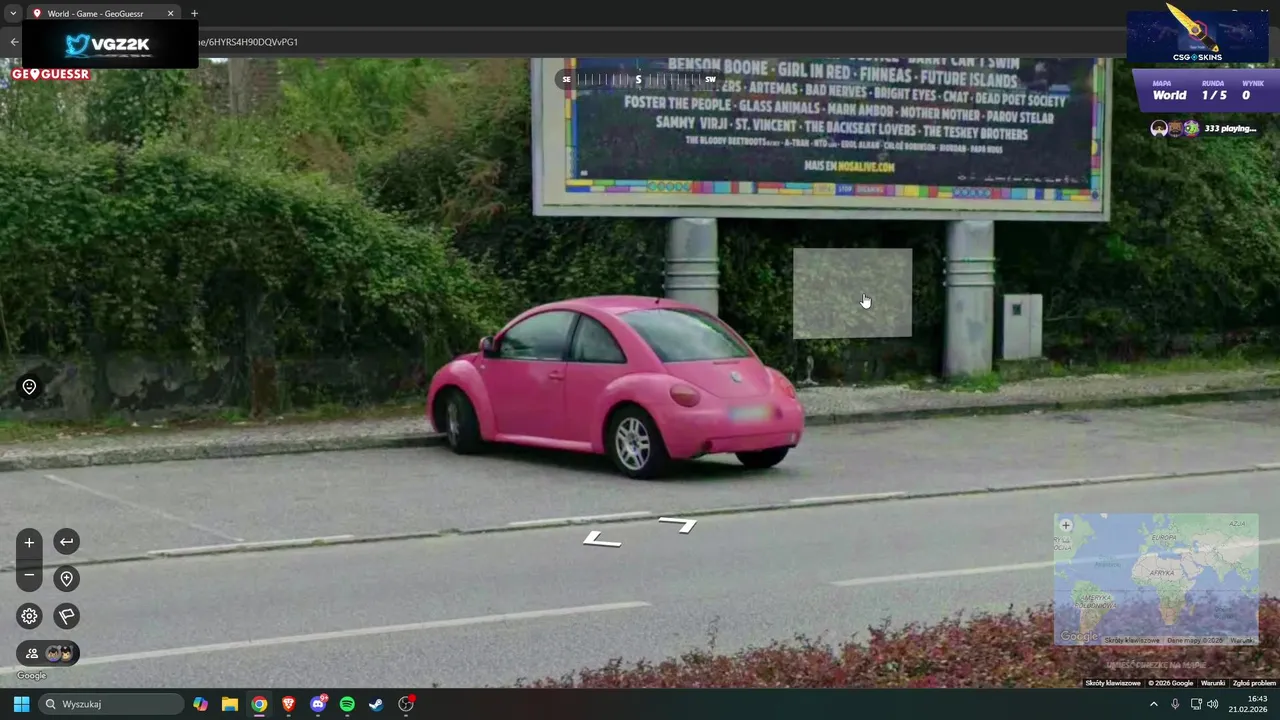Zoom out with the minus button on Street View

(29, 575)
